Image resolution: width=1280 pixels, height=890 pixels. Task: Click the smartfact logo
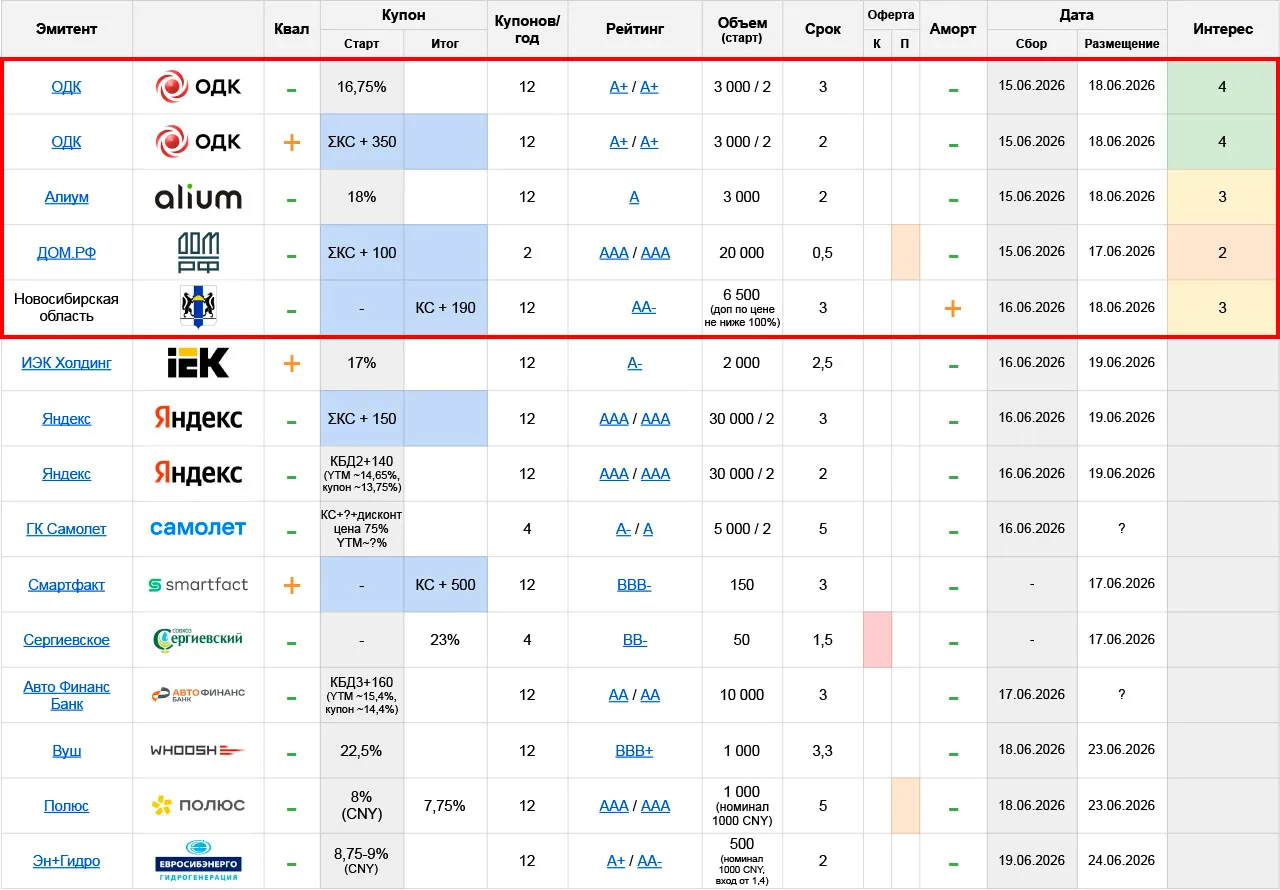tap(198, 585)
